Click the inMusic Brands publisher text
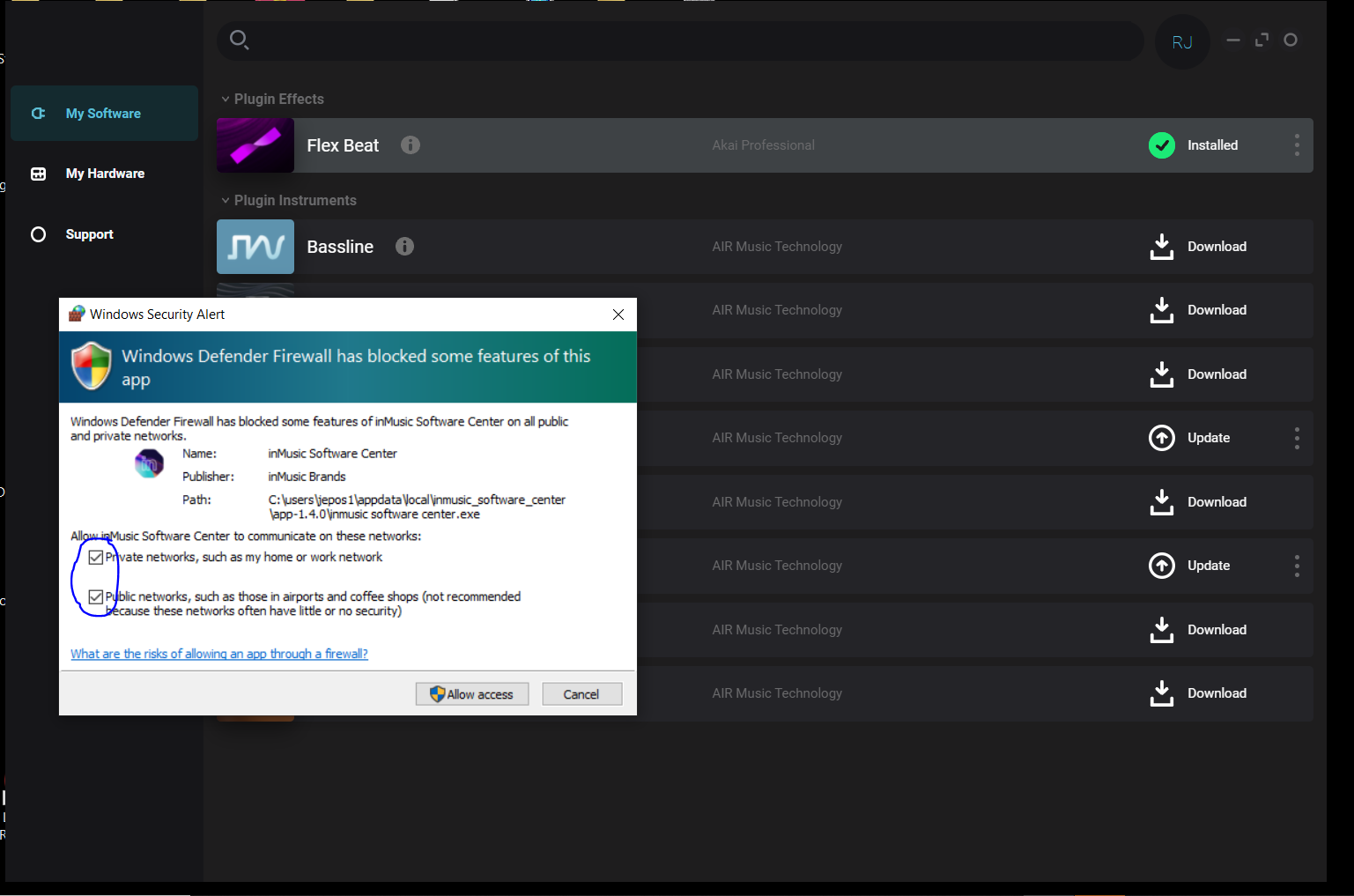 [307, 477]
